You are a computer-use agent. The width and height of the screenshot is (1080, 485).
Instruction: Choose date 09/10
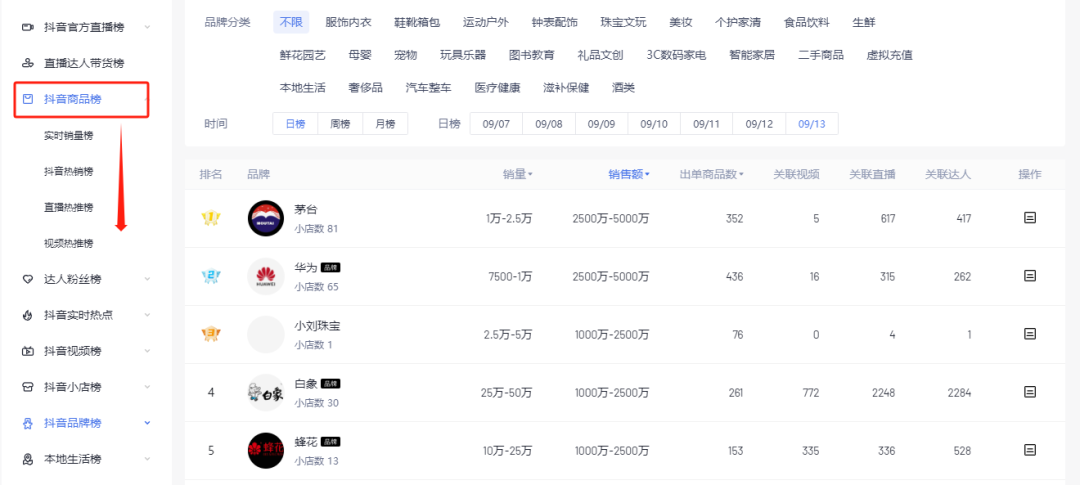tap(654, 124)
